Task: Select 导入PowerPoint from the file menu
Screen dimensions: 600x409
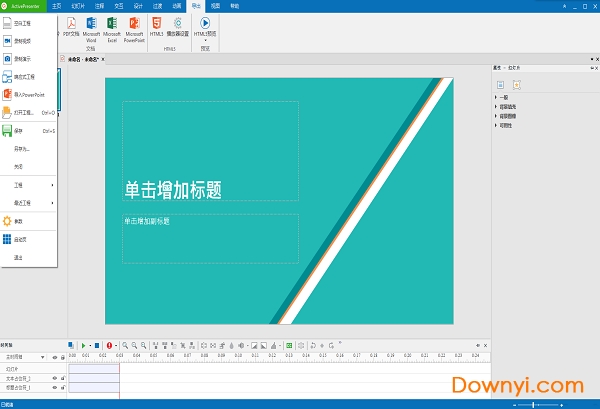Action: click(x=28, y=94)
